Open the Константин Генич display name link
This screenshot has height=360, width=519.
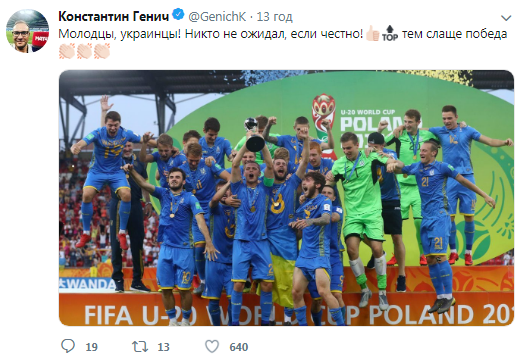[114, 16]
